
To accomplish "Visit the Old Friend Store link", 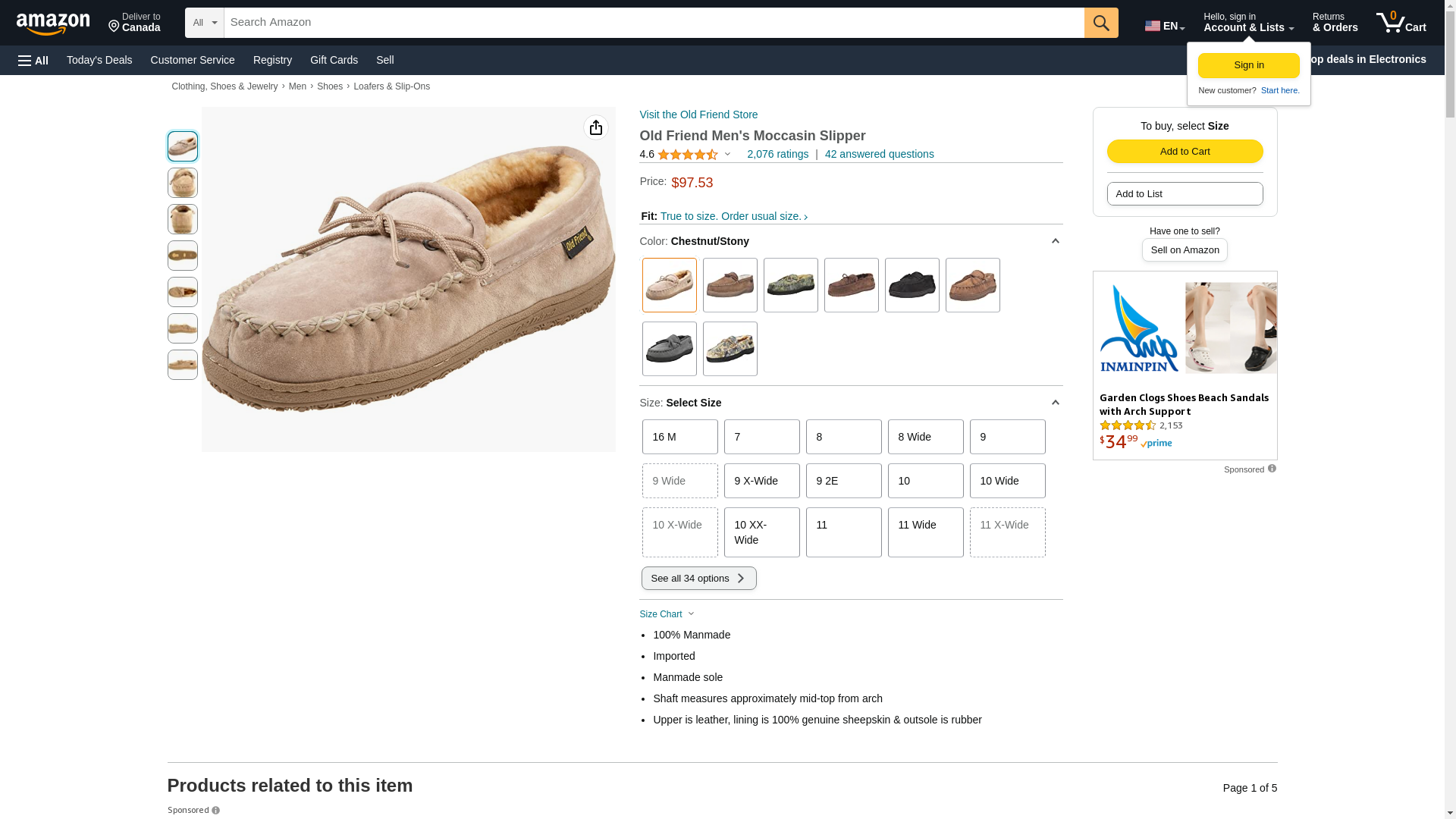I will point(698,115).
